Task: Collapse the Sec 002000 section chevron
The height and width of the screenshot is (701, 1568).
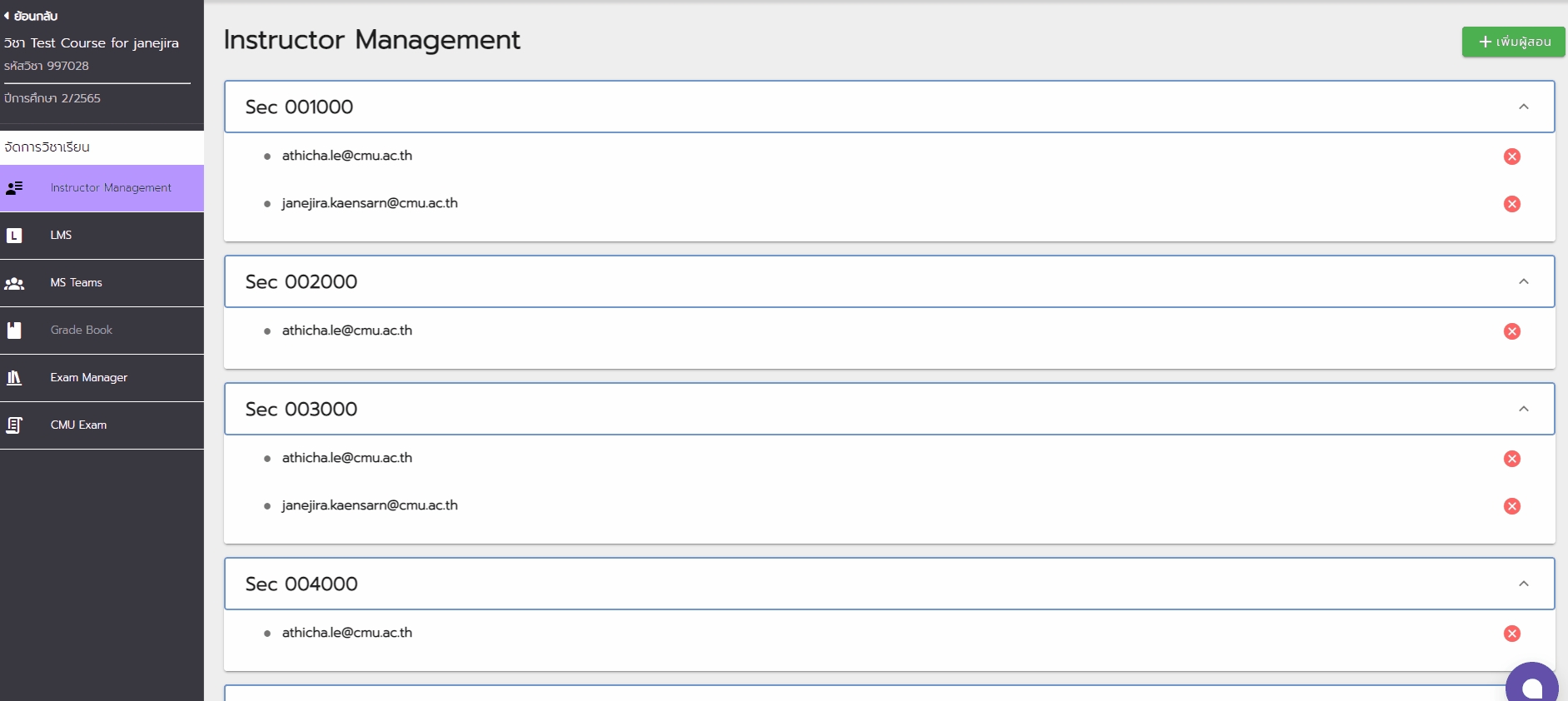Action: pos(1524,281)
